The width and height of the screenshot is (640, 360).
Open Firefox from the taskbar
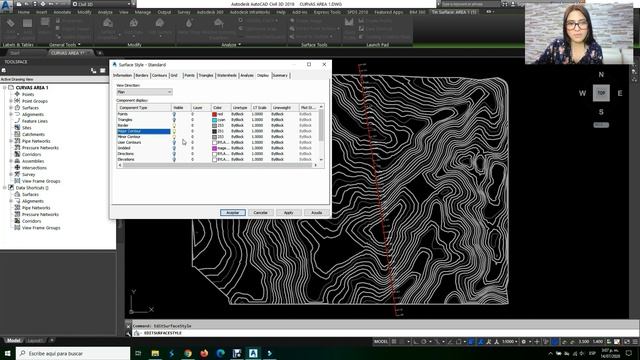[x=204, y=353]
